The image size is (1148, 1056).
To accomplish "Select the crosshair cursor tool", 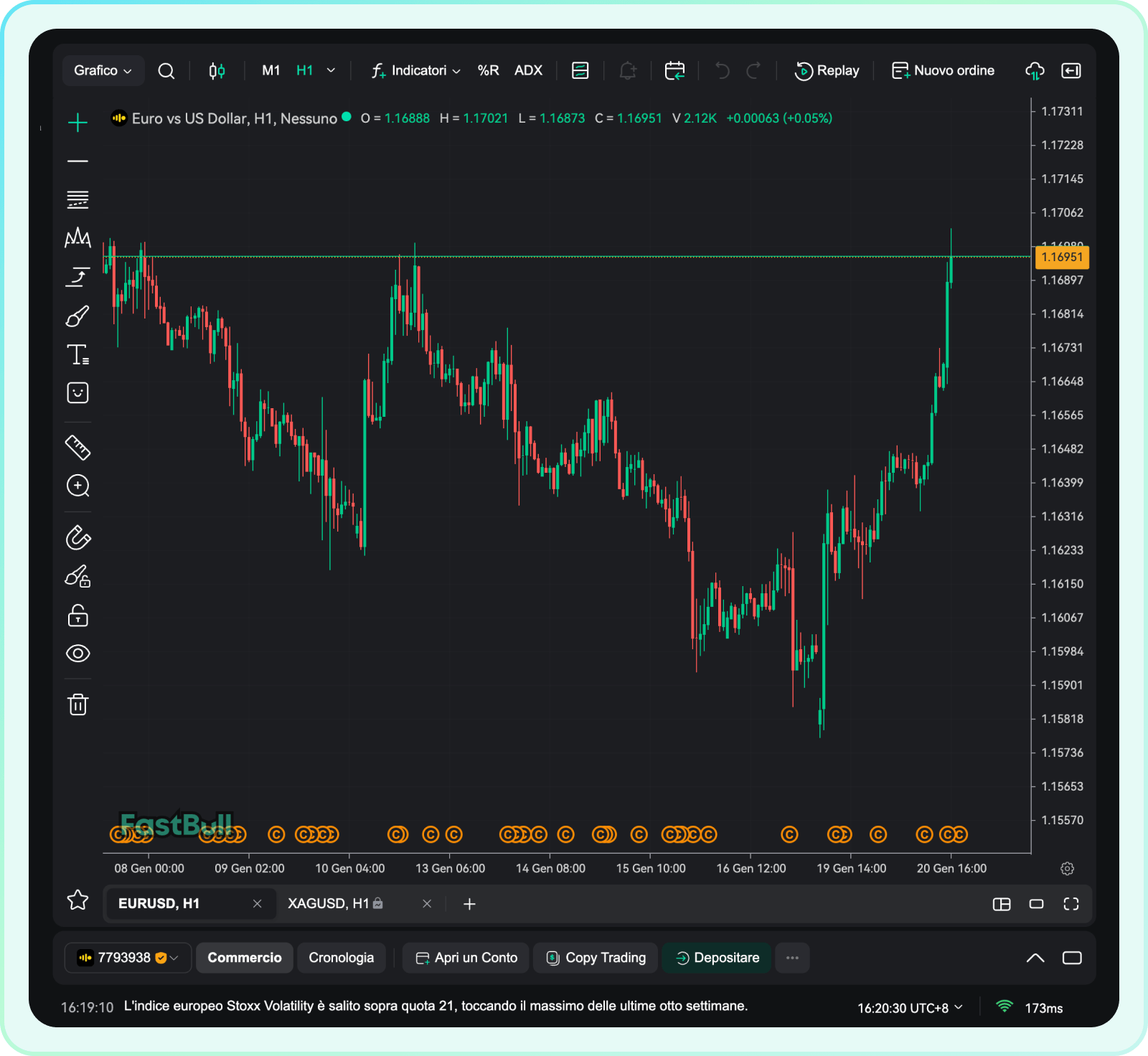I will [x=77, y=123].
